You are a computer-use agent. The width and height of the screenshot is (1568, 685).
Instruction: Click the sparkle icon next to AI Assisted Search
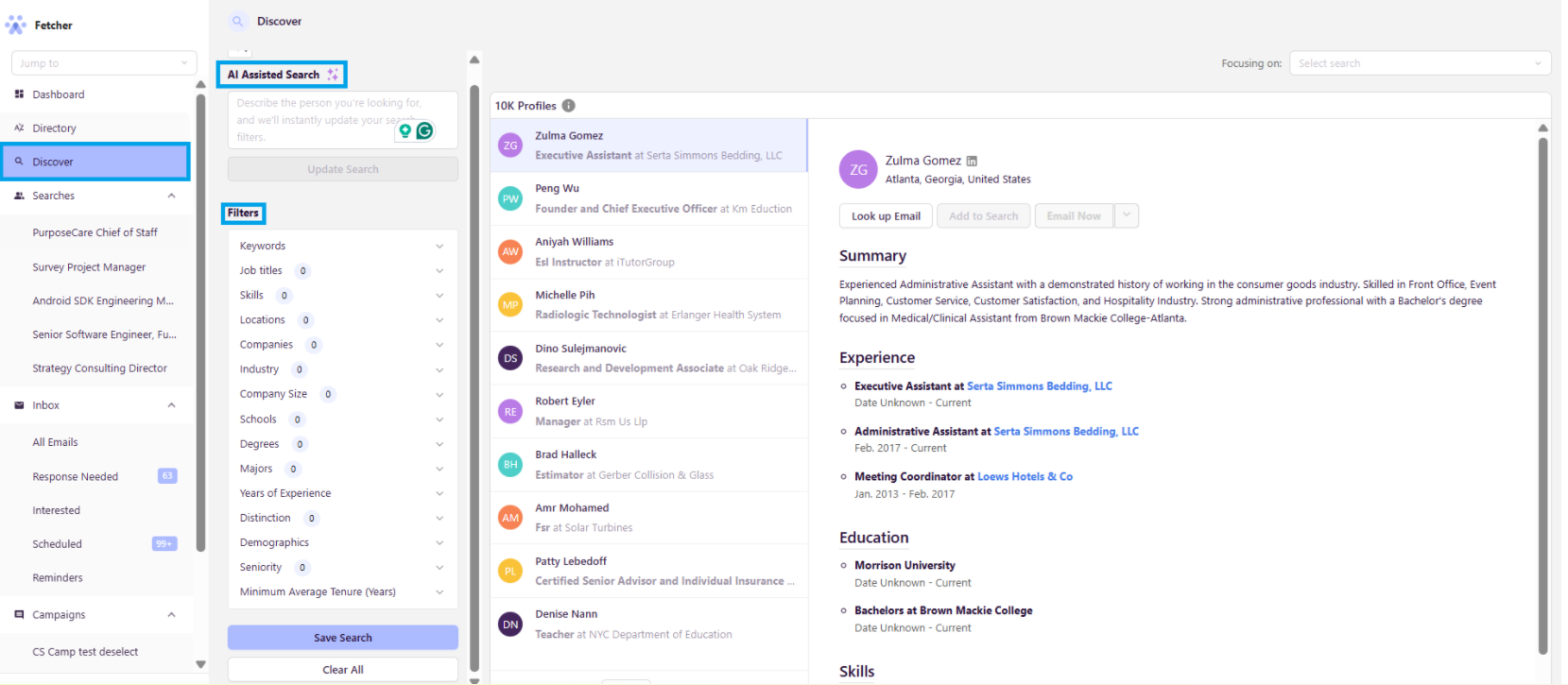coord(333,75)
